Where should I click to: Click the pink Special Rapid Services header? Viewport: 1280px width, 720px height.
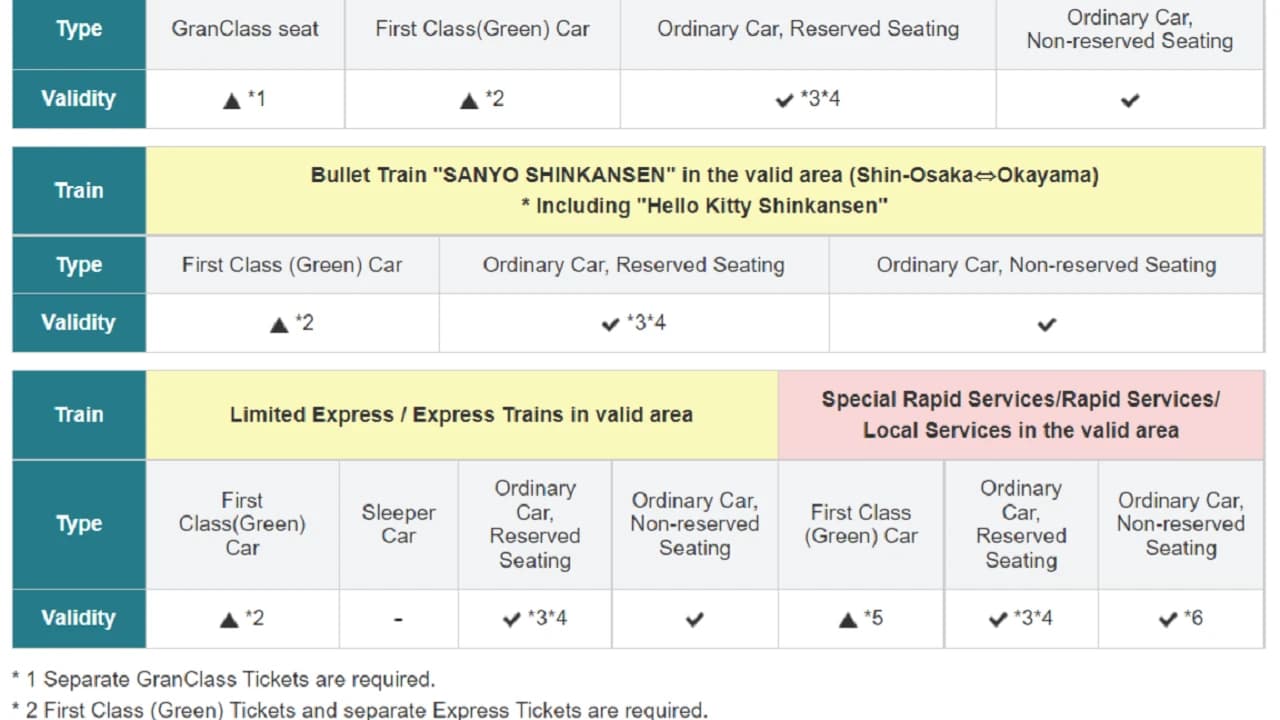[1021, 414]
